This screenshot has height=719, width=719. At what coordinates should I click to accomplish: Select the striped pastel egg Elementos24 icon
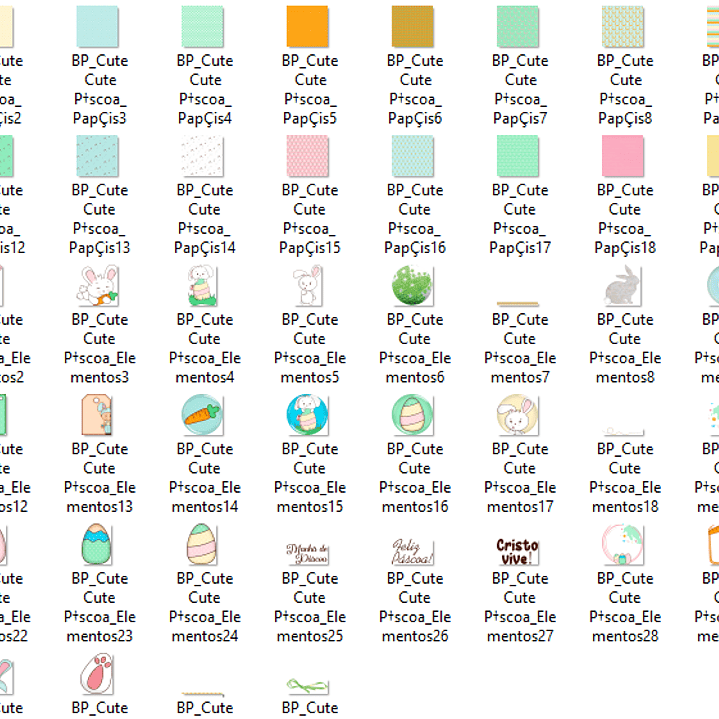[x=204, y=545]
